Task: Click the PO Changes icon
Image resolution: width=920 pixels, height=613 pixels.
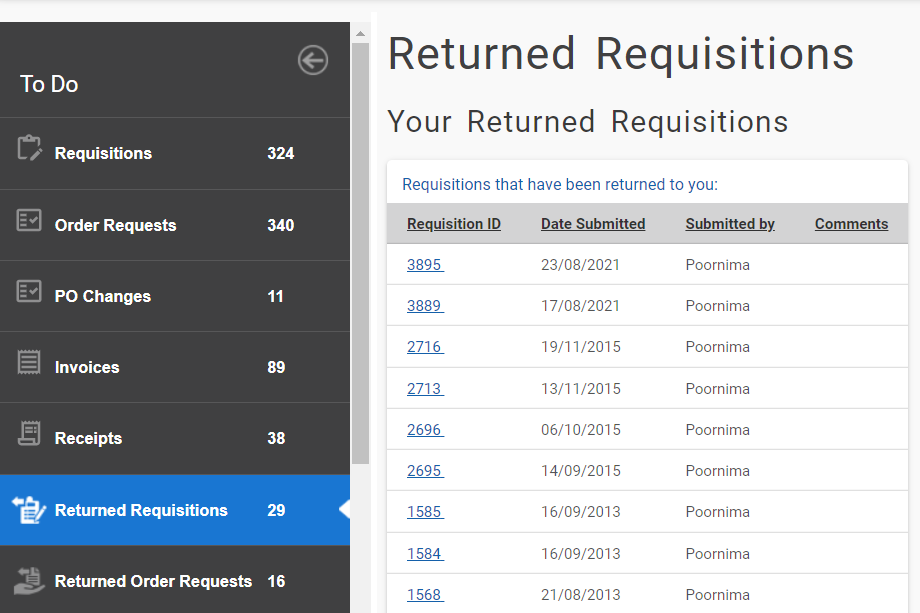Action: click(x=29, y=291)
